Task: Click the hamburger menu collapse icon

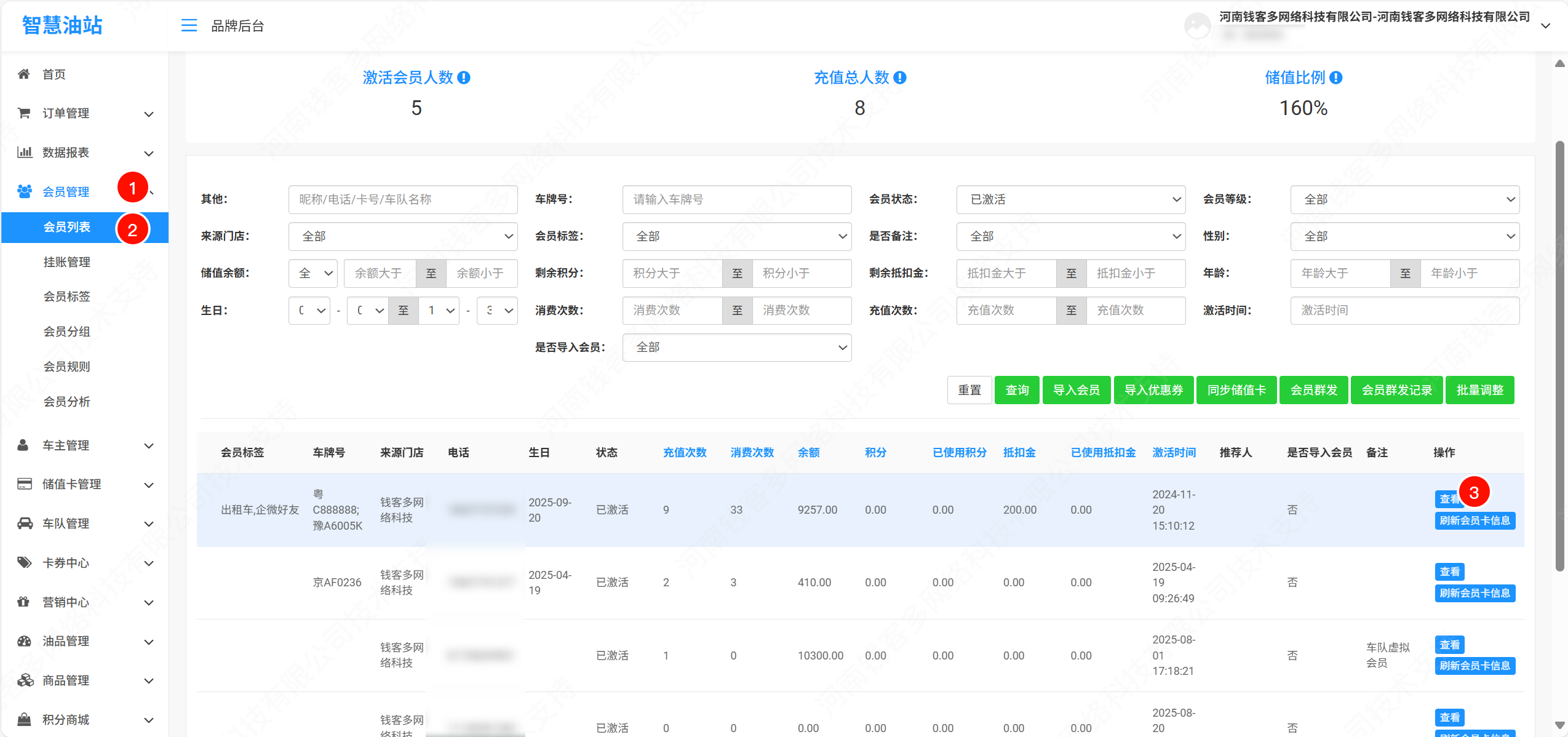Action: [189, 25]
